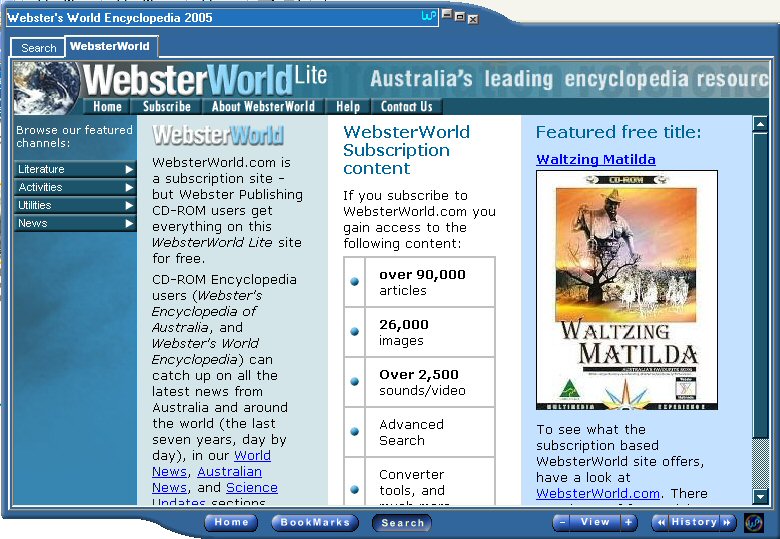Click the scrollbar up arrow
This screenshot has height=539, width=780.
(760, 124)
